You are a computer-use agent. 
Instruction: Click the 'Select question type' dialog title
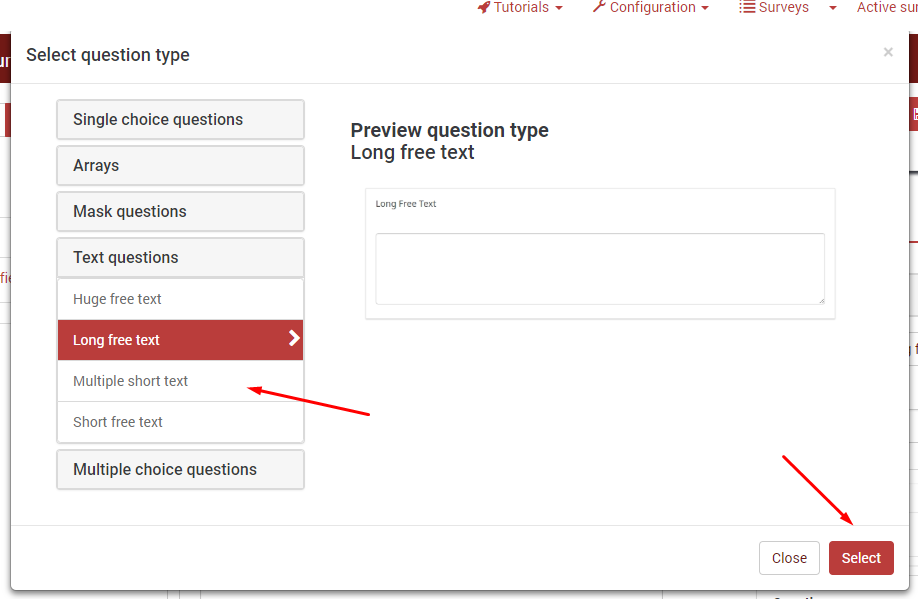pyautogui.click(x=108, y=55)
